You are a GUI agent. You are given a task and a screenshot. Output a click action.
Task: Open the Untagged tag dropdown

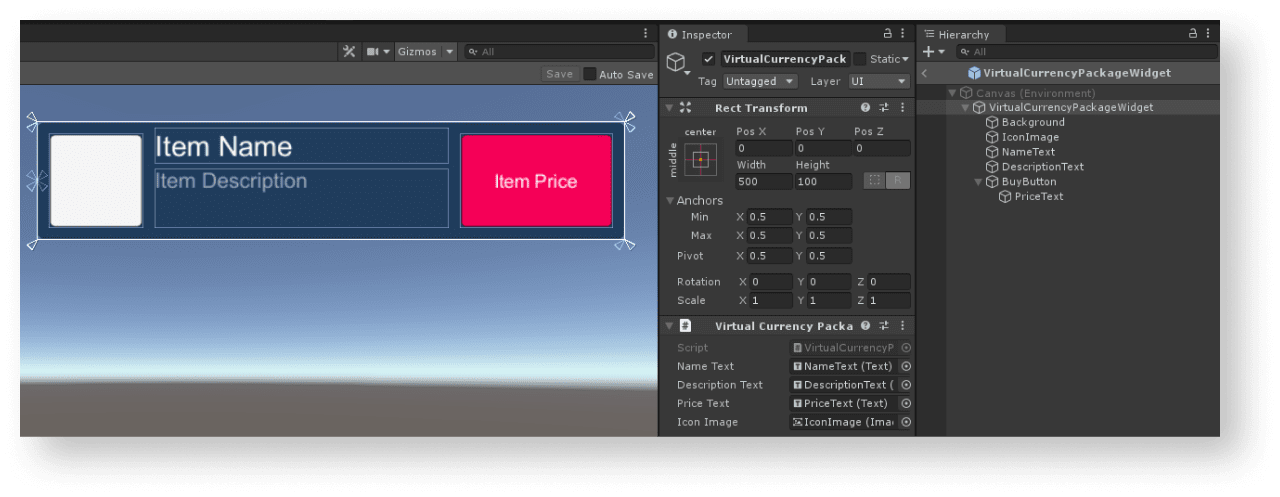(760, 81)
